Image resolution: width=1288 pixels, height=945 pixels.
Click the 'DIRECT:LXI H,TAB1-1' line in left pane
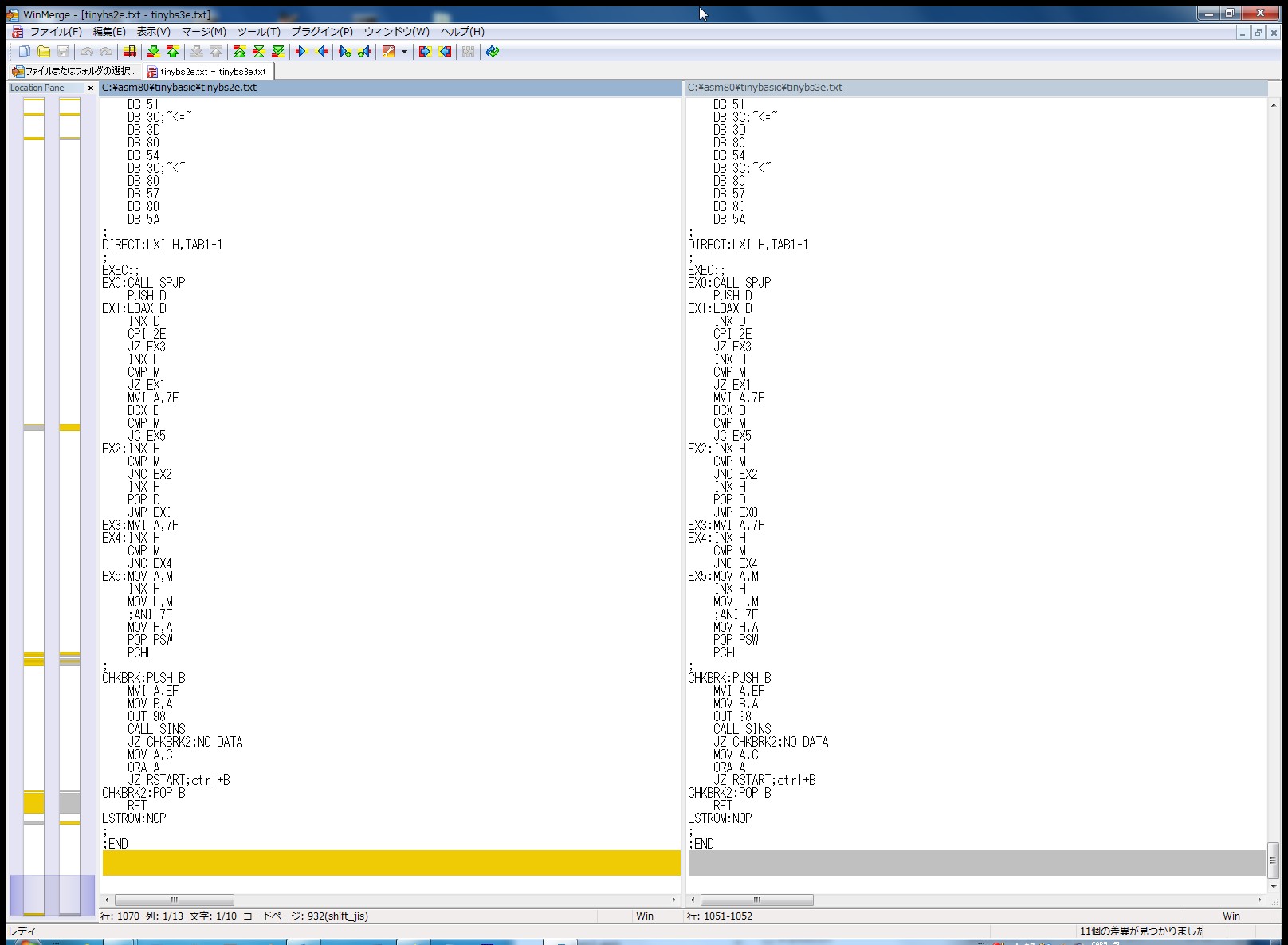pyautogui.click(x=163, y=245)
